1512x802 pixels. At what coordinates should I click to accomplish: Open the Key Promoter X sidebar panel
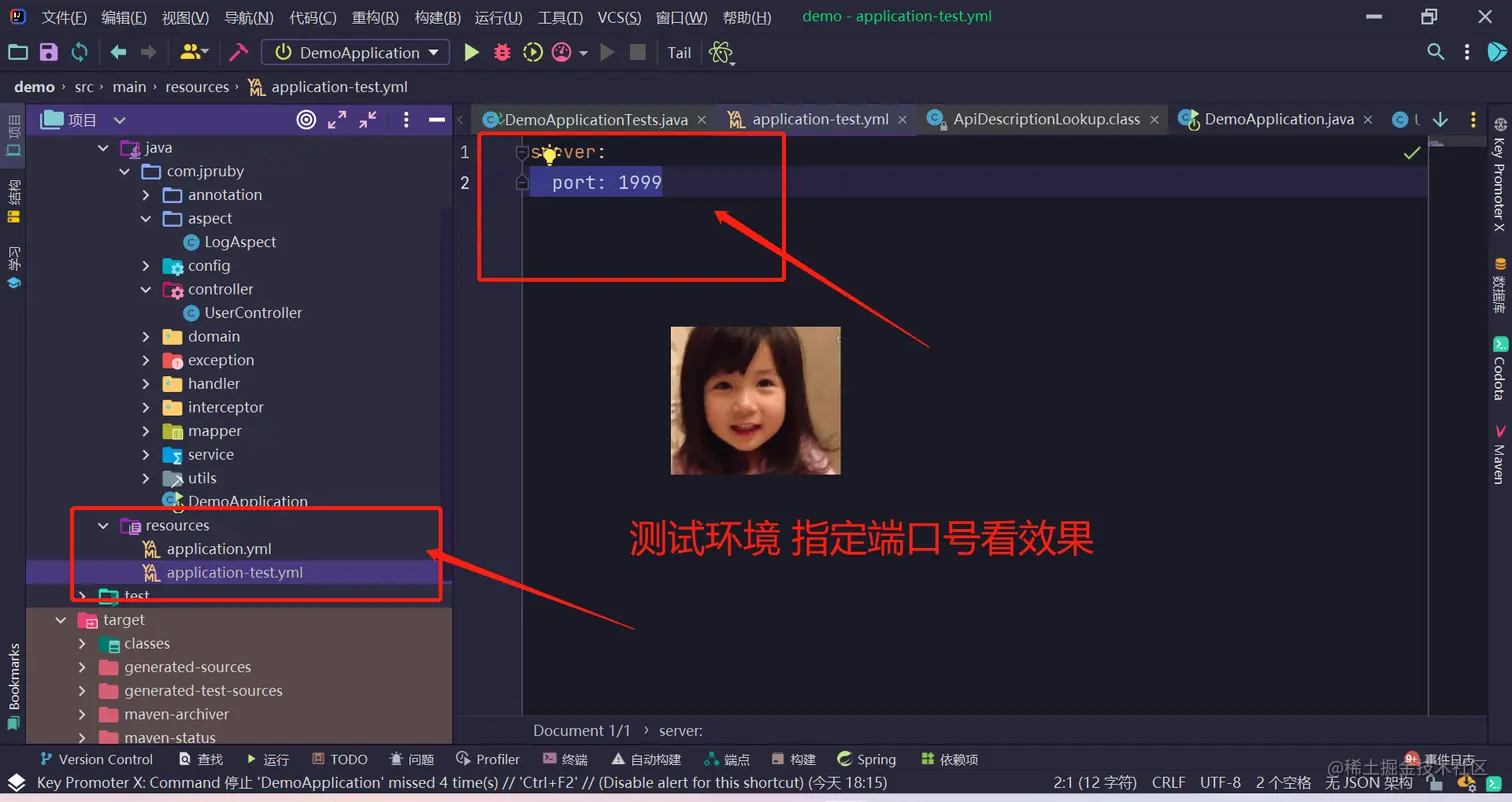[x=1497, y=180]
